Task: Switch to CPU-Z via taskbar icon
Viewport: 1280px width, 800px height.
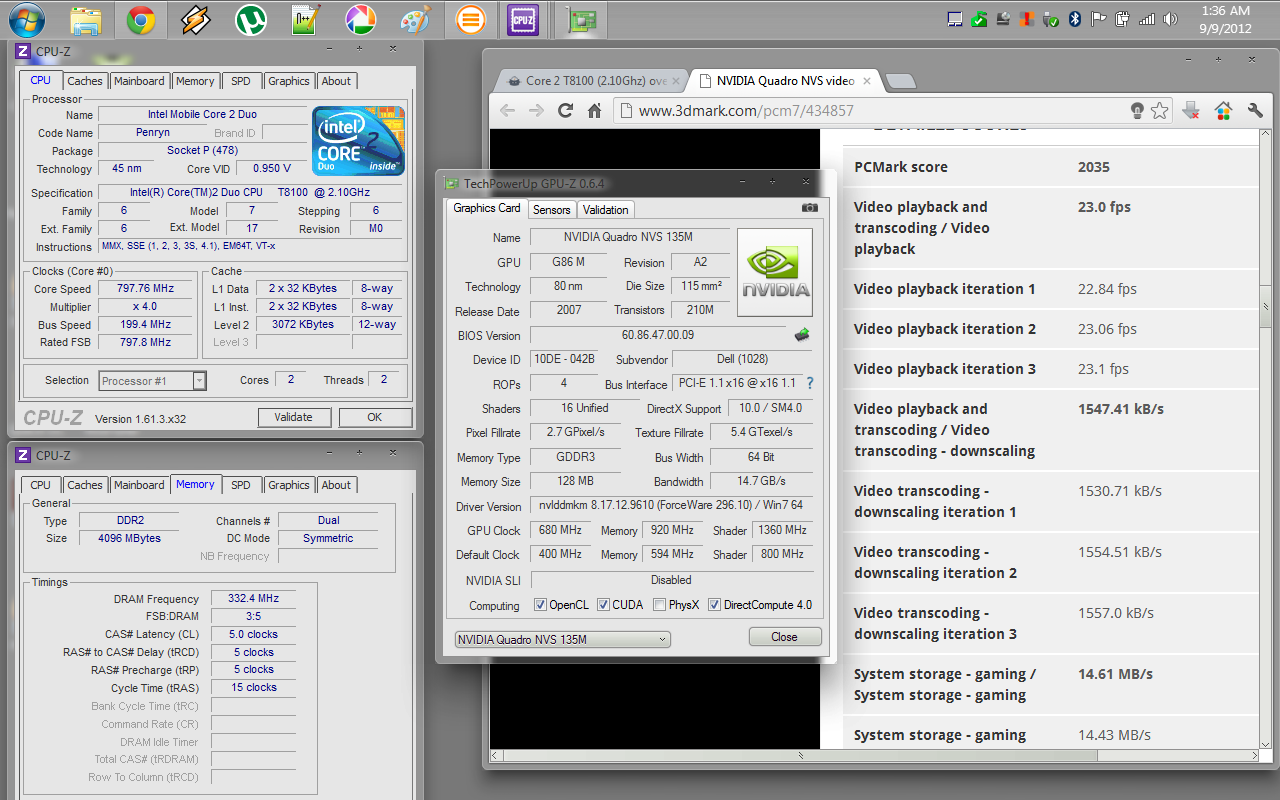Action: pos(521,19)
